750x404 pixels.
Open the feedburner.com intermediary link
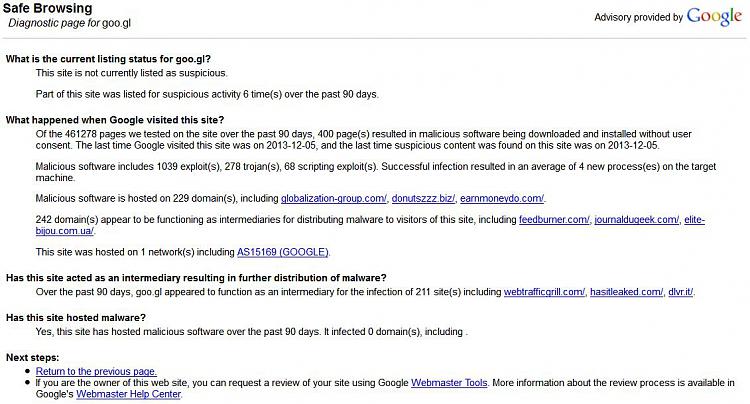point(554,220)
